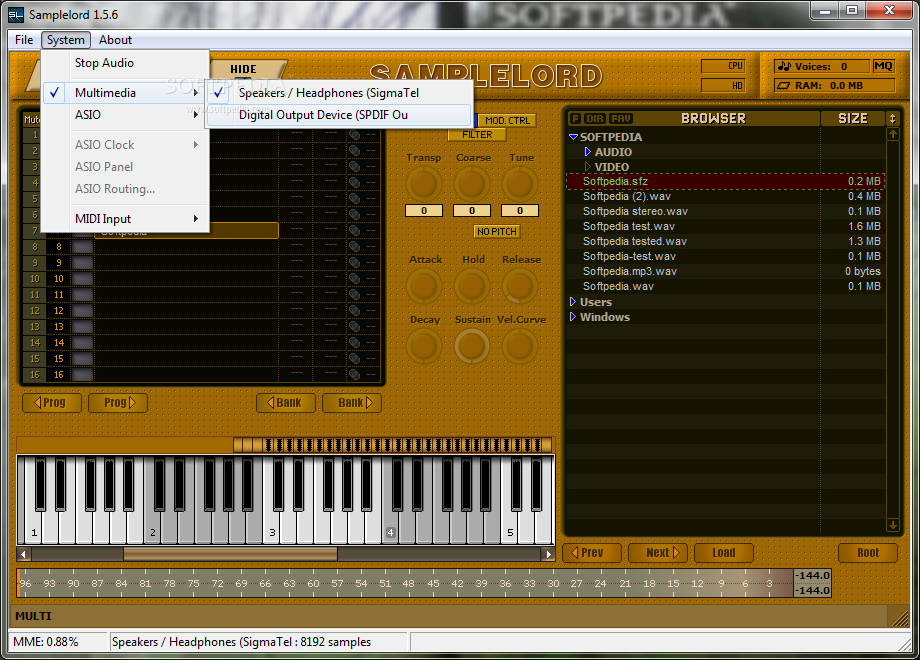Click the link icon on slot 8
The height and width of the screenshot is (660, 920).
pyautogui.click(x=354, y=246)
